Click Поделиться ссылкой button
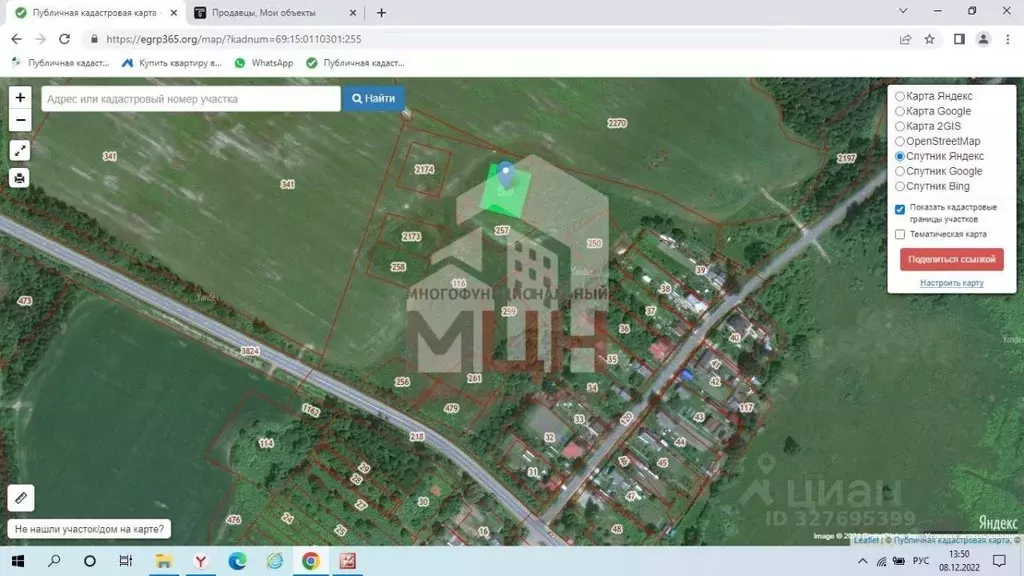 (951, 259)
